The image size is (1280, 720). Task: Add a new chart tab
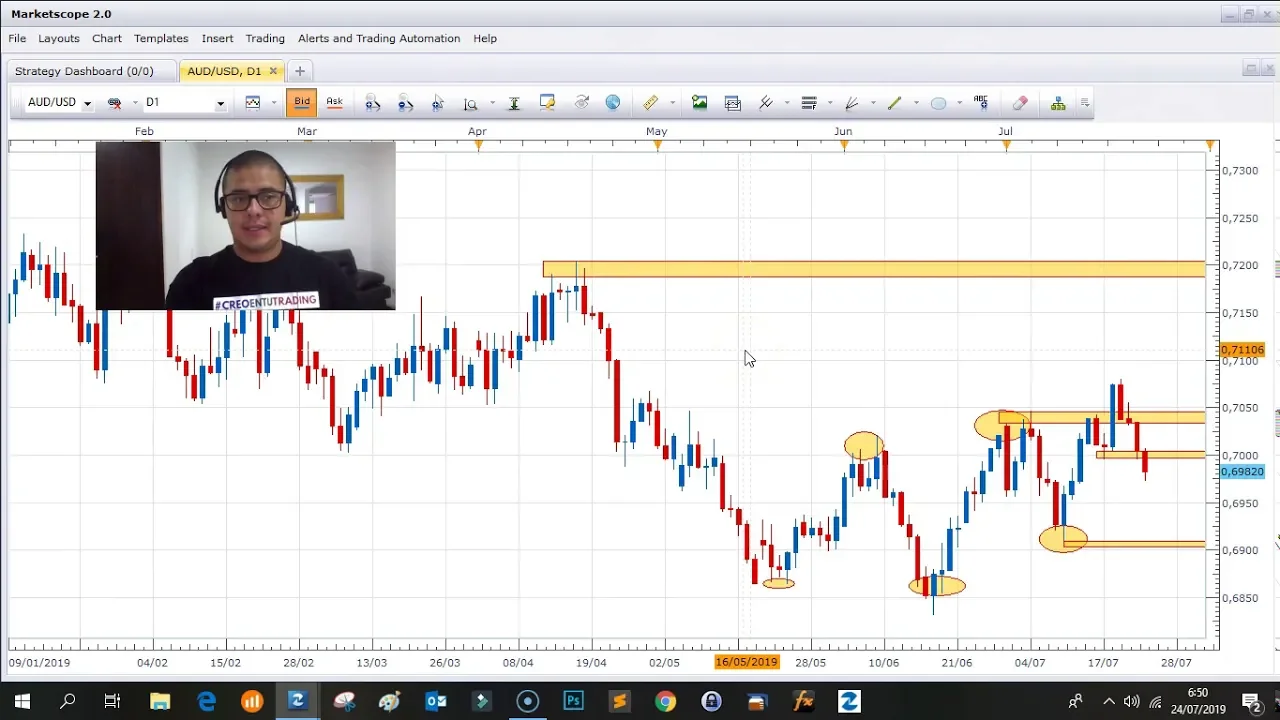pyautogui.click(x=299, y=71)
